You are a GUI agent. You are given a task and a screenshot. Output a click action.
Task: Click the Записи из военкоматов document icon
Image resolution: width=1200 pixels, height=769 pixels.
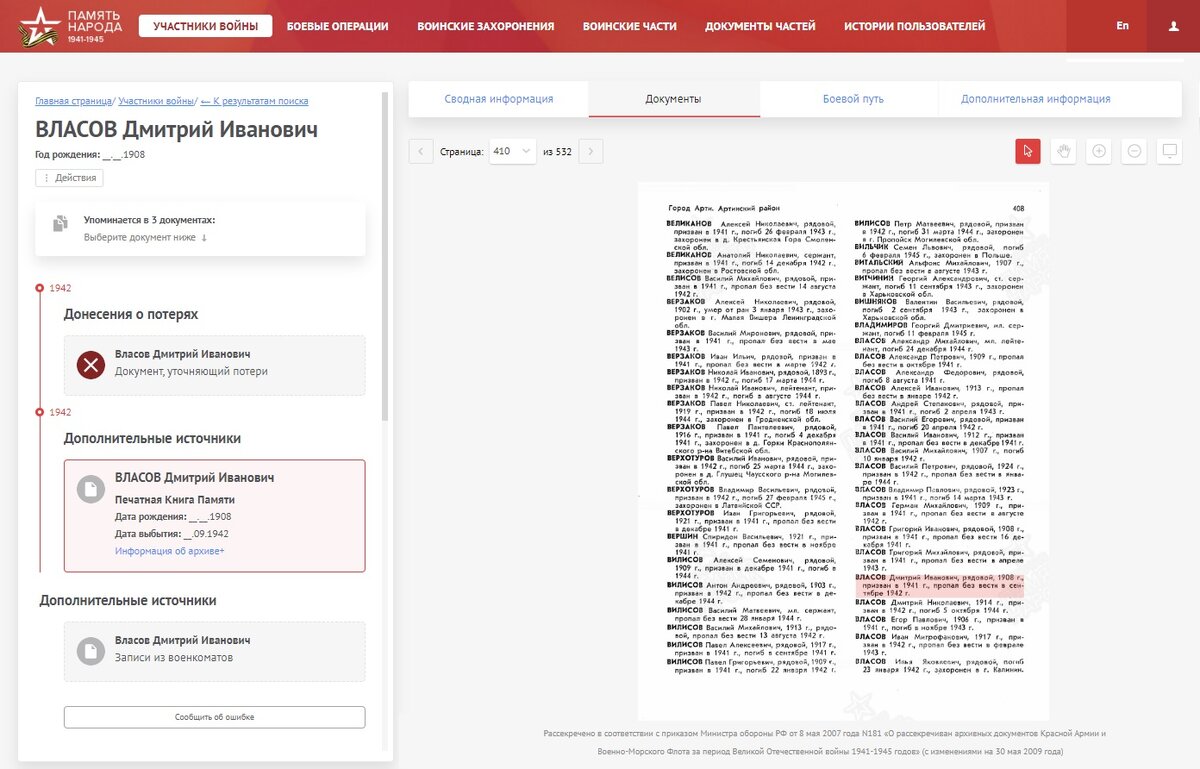[91, 651]
